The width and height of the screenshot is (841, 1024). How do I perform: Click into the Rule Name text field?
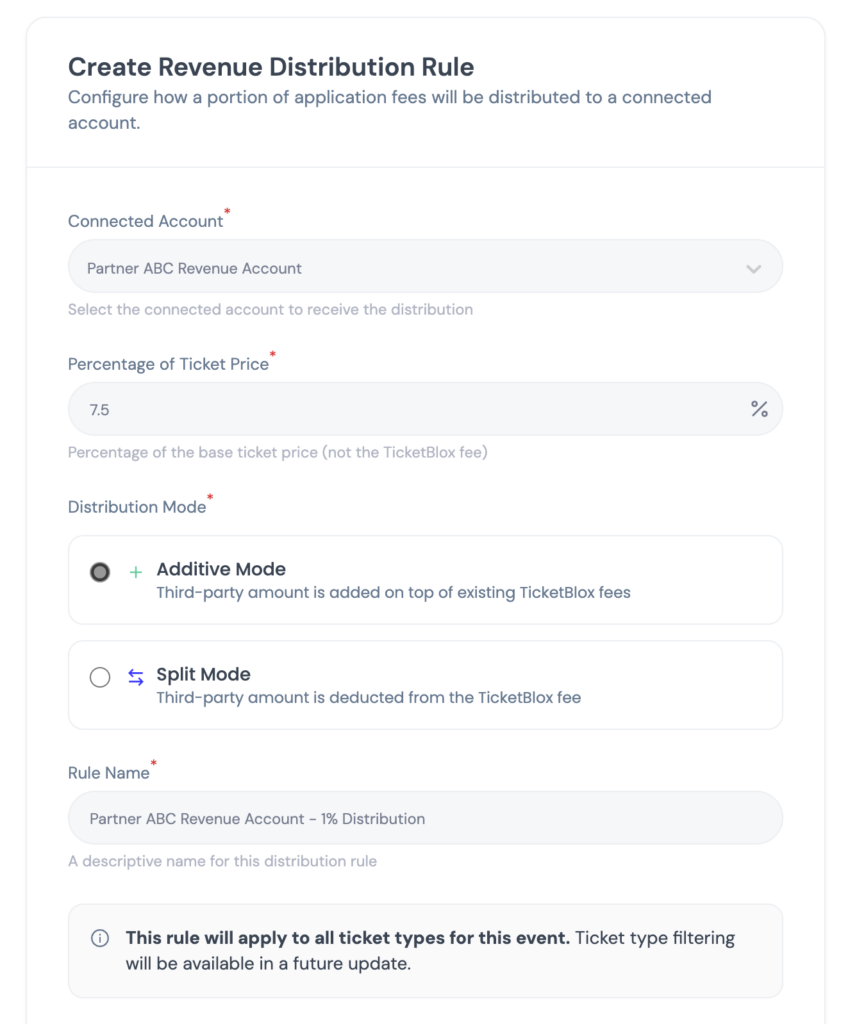tap(425, 818)
